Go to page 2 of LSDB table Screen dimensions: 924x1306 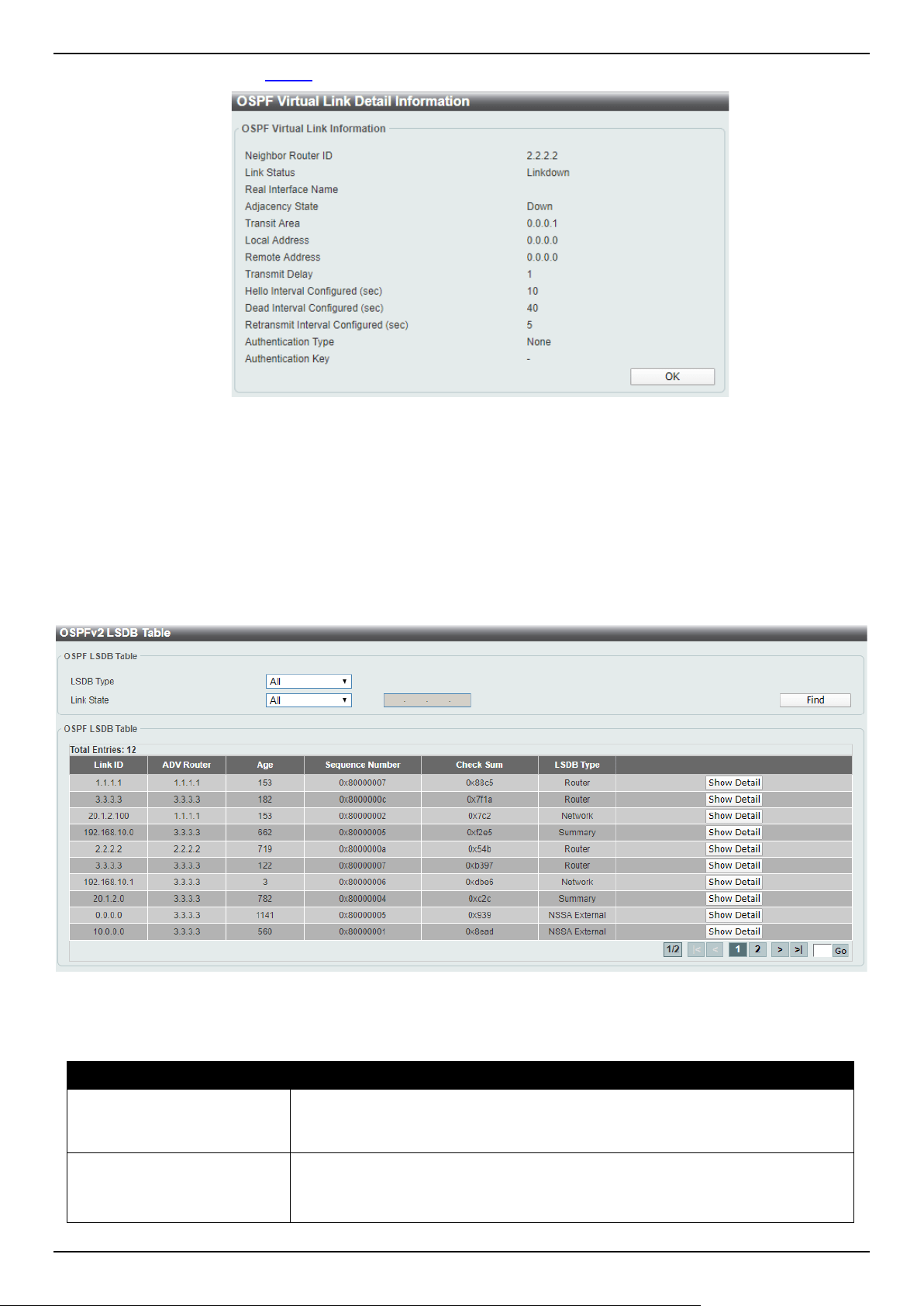point(757,949)
